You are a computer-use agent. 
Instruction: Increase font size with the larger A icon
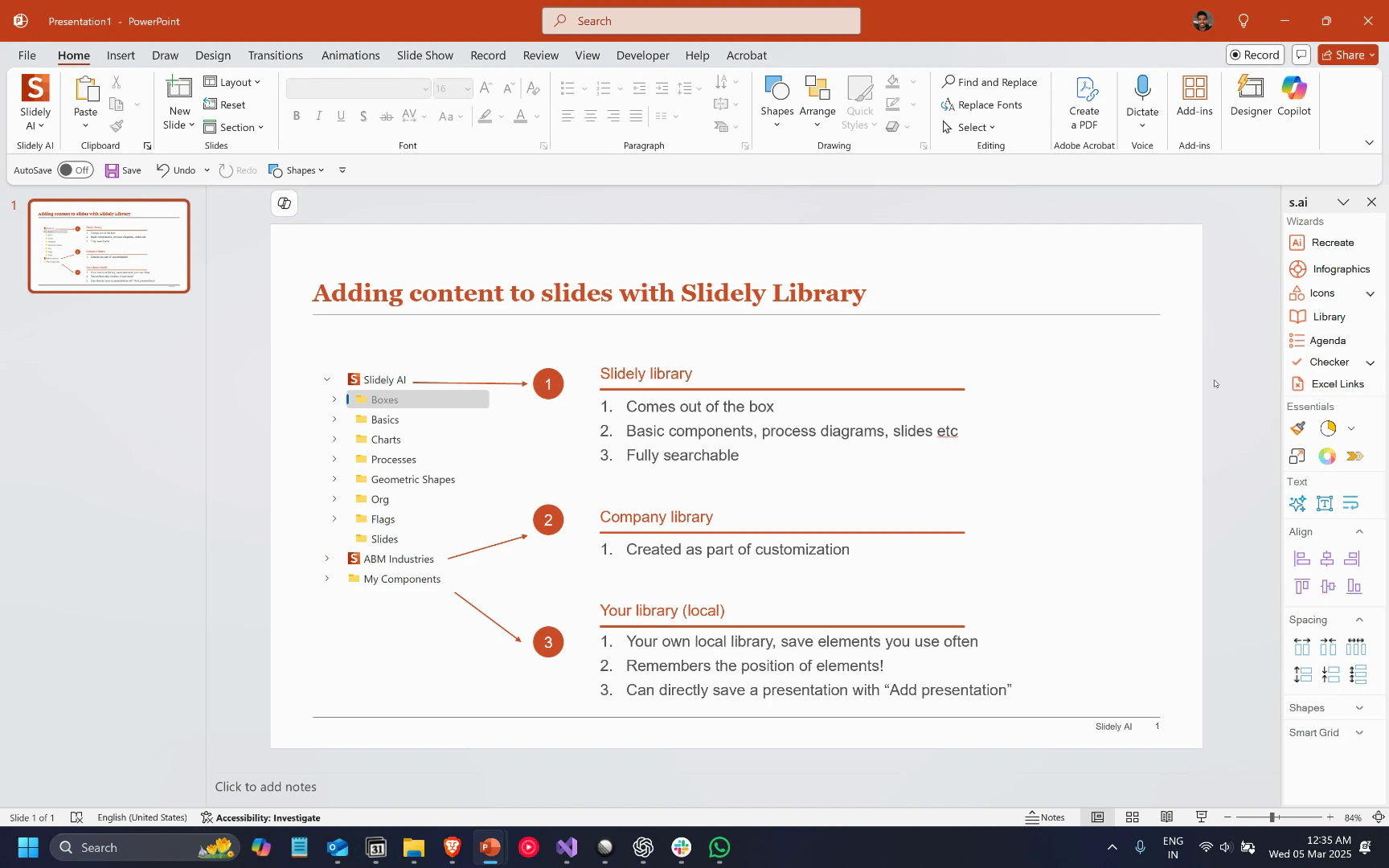coord(486,88)
